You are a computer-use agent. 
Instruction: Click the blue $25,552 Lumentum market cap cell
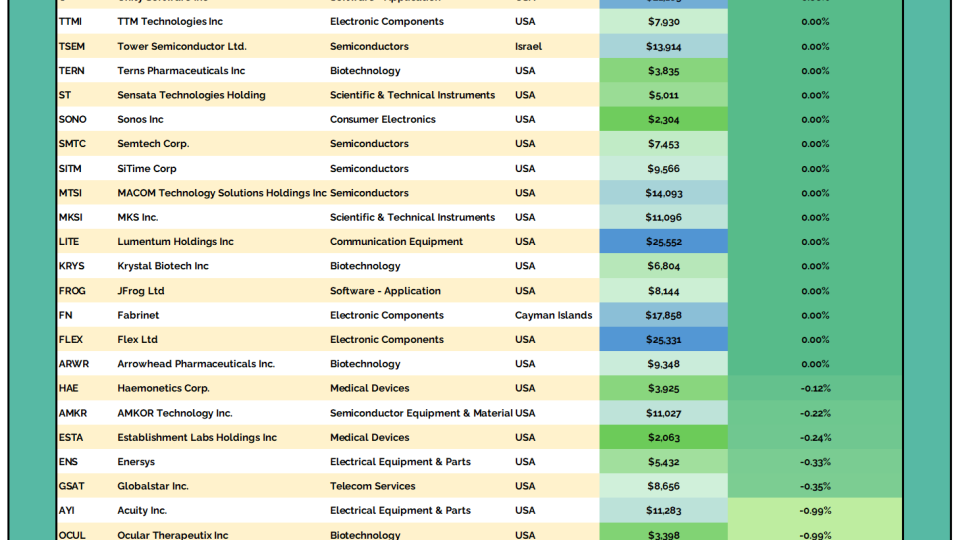pyautogui.click(x=663, y=242)
